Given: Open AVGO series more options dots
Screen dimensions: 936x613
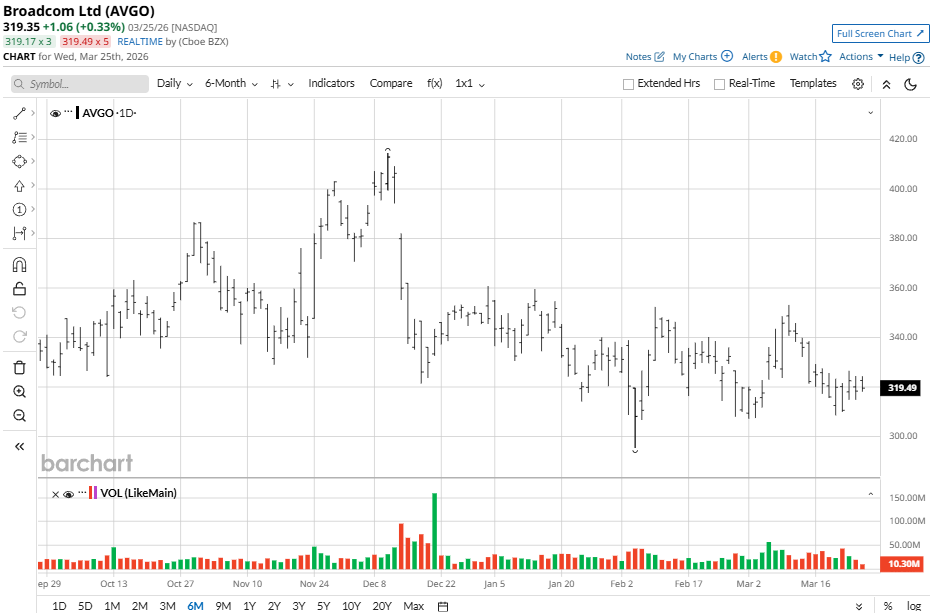Looking at the screenshot, I should [x=68, y=112].
